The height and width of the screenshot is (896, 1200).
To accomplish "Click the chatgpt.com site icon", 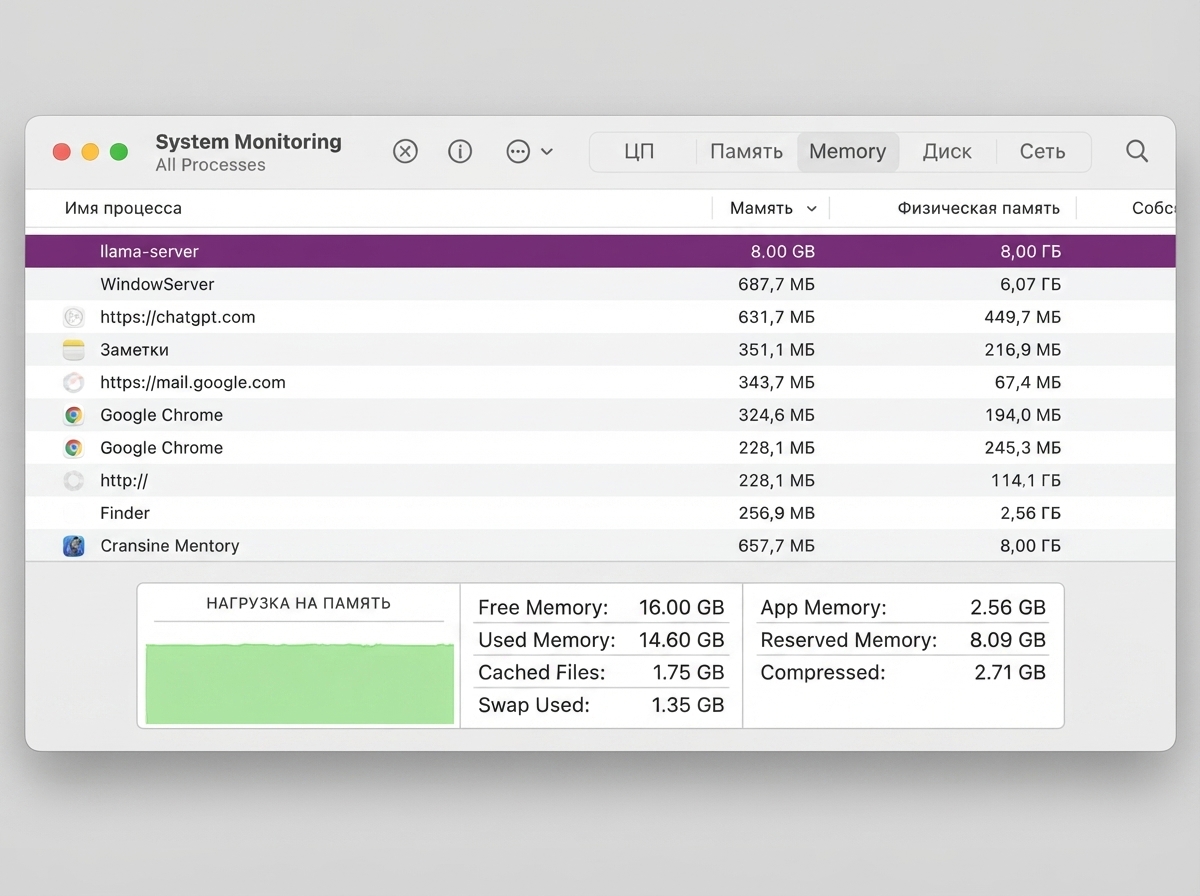I will pos(73,317).
